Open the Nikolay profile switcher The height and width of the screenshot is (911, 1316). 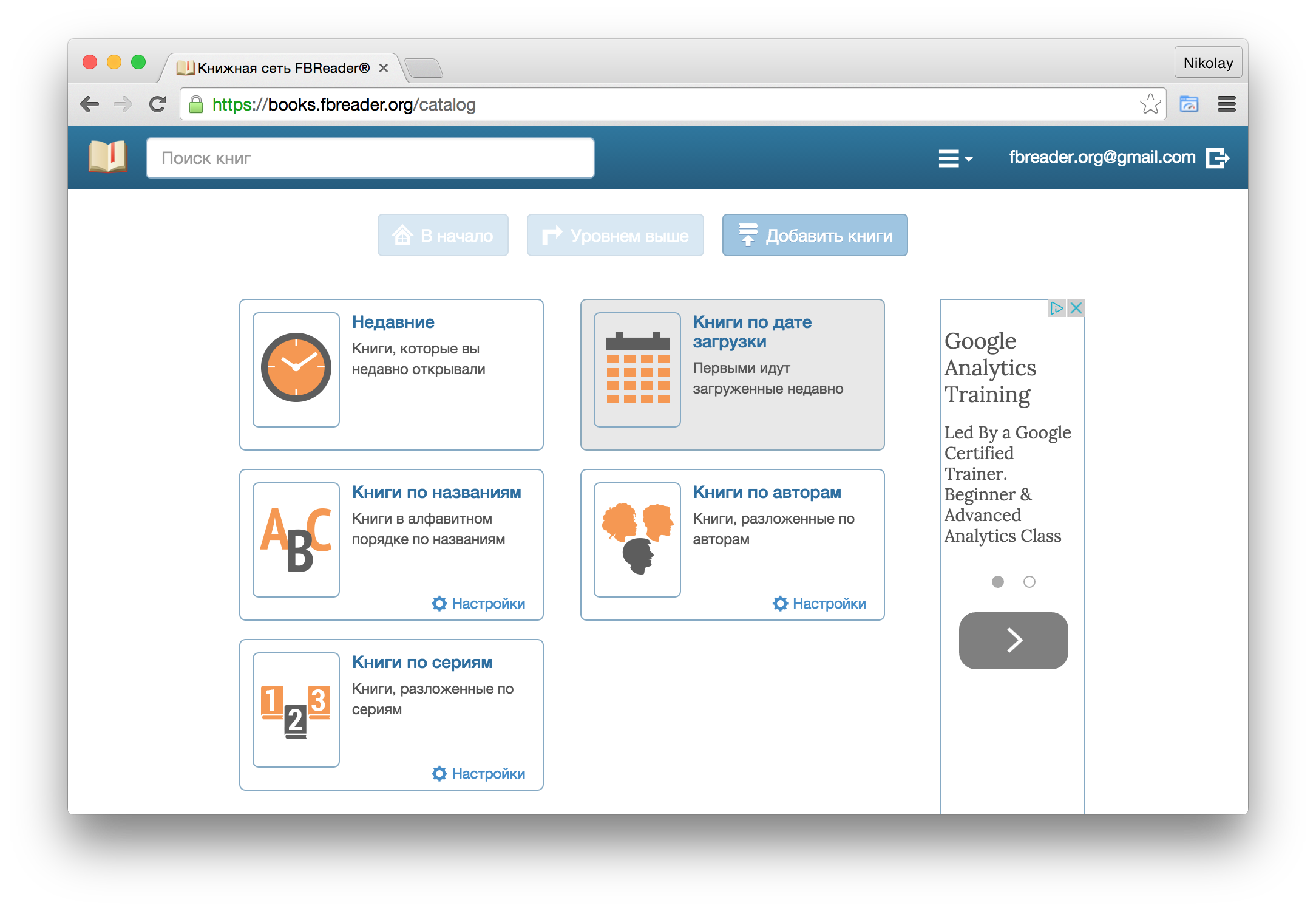1207,63
